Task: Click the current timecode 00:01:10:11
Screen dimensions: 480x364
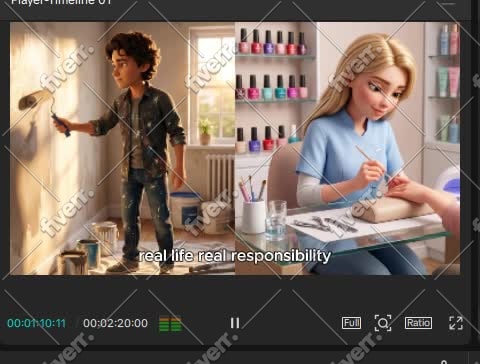Action: coord(36,323)
